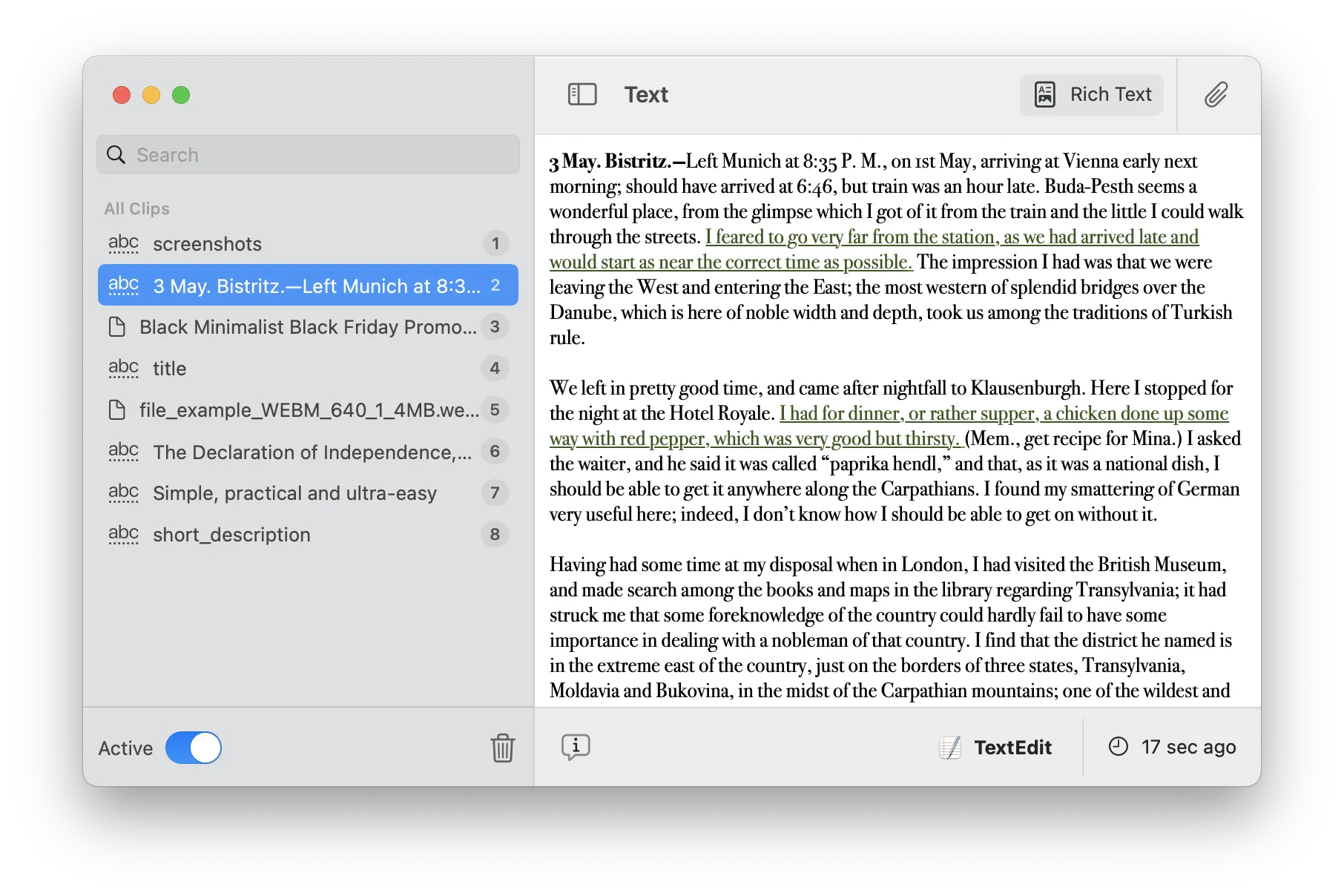This screenshot has height=896, width=1344.
Task: Click the magnifying glass search icon
Action: coord(116,155)
